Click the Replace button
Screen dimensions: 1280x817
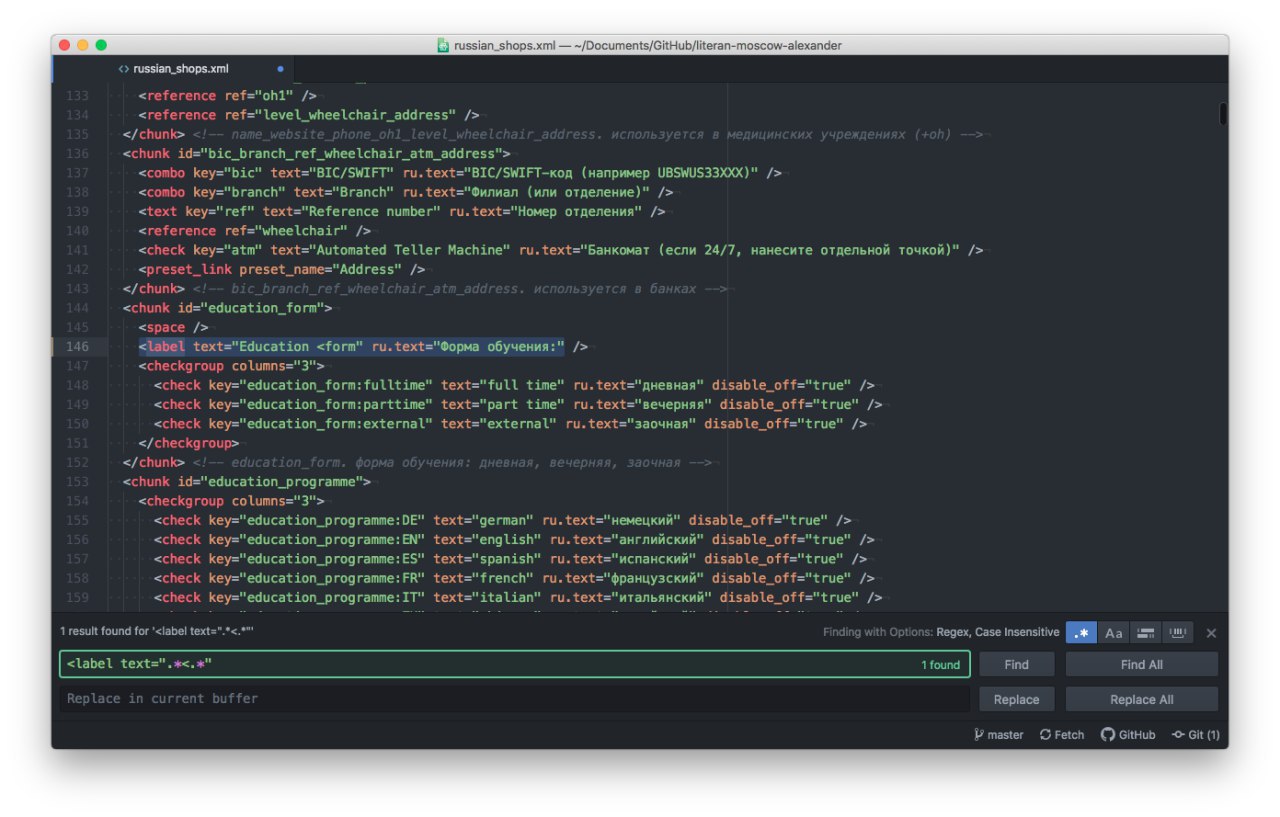(1016, 699)
